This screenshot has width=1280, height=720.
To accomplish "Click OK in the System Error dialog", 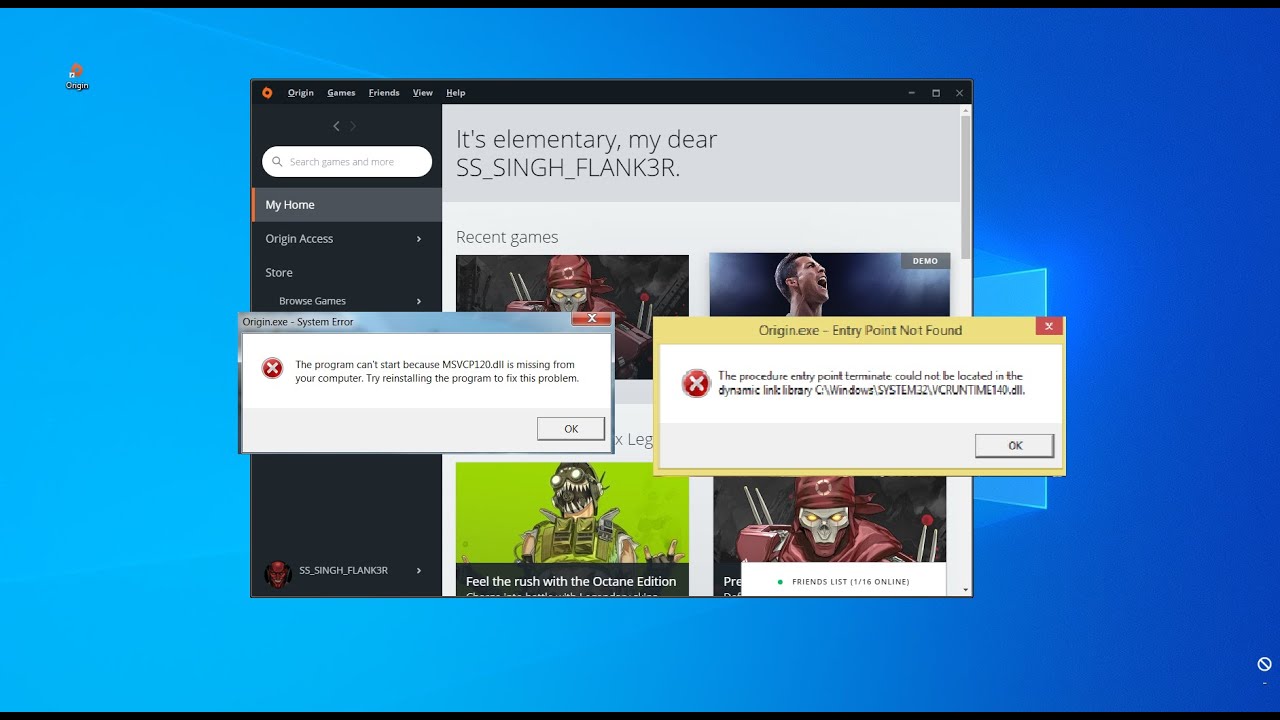I will click(x=571, y=429).
